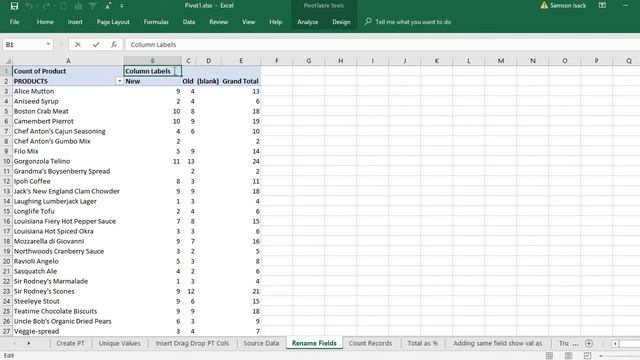640x360 pixels.
Task: Click the Name Box showing B1
Action: [x=24, y=44]
